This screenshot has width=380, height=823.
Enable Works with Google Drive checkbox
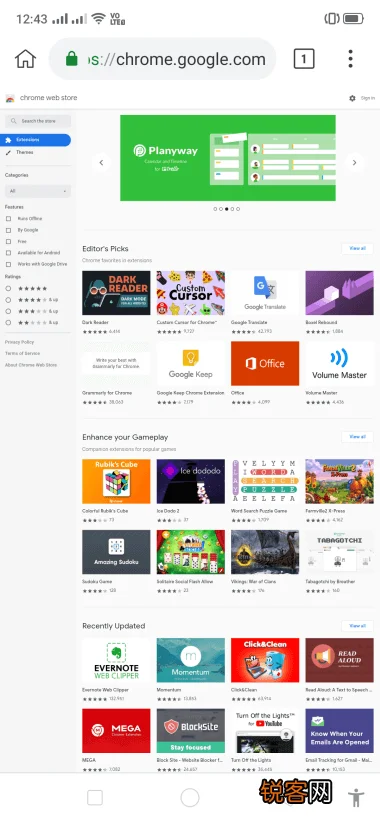[8, 265]
